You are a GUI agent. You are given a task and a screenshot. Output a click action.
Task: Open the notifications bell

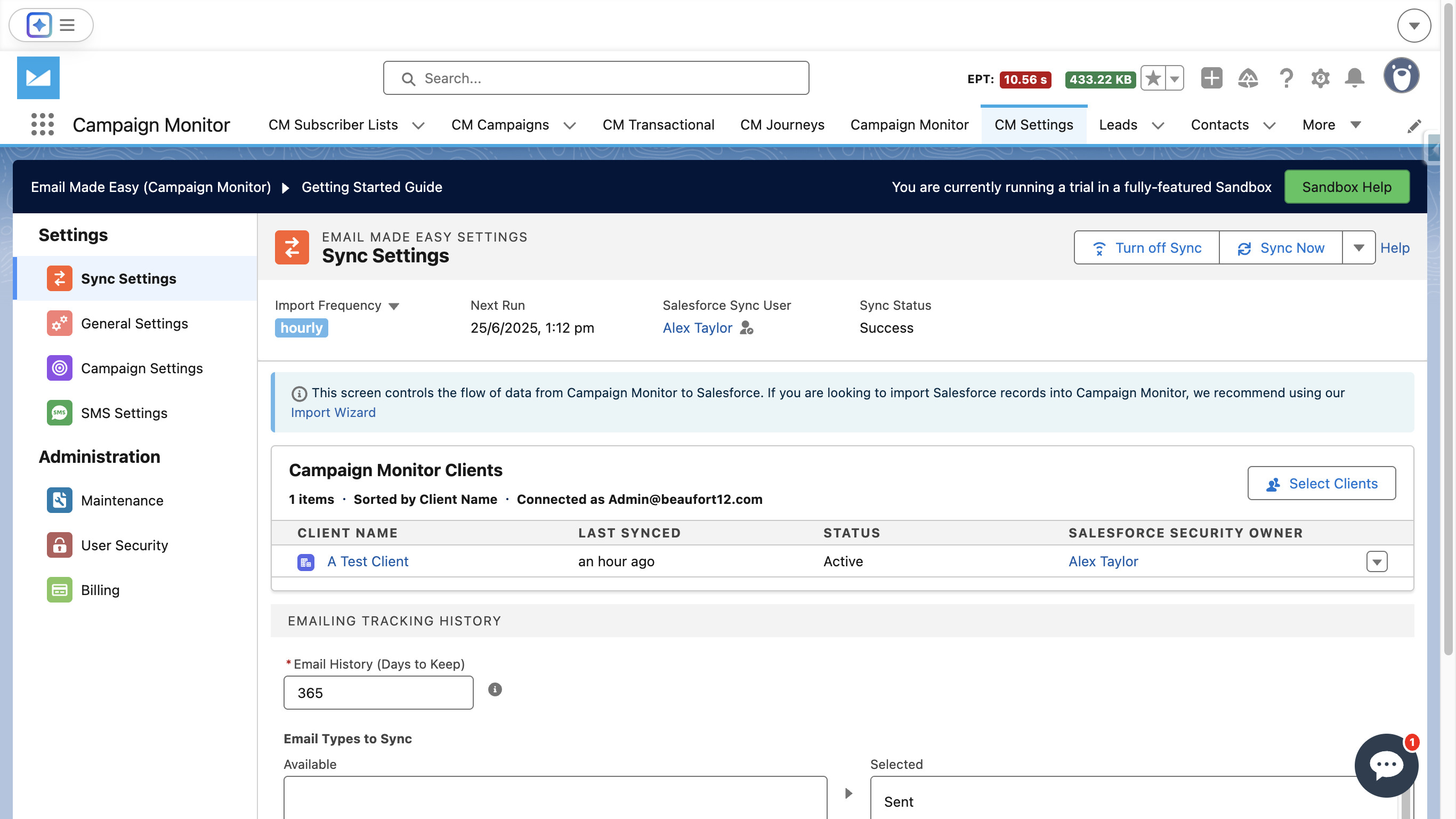pos(1355,78)
